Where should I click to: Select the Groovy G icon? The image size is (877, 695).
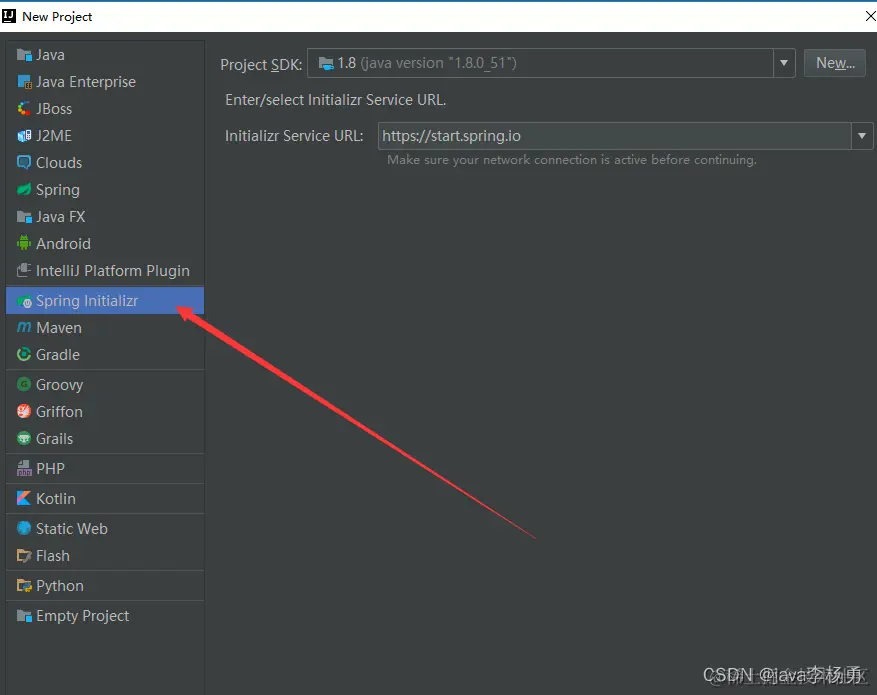click(24, 384)
